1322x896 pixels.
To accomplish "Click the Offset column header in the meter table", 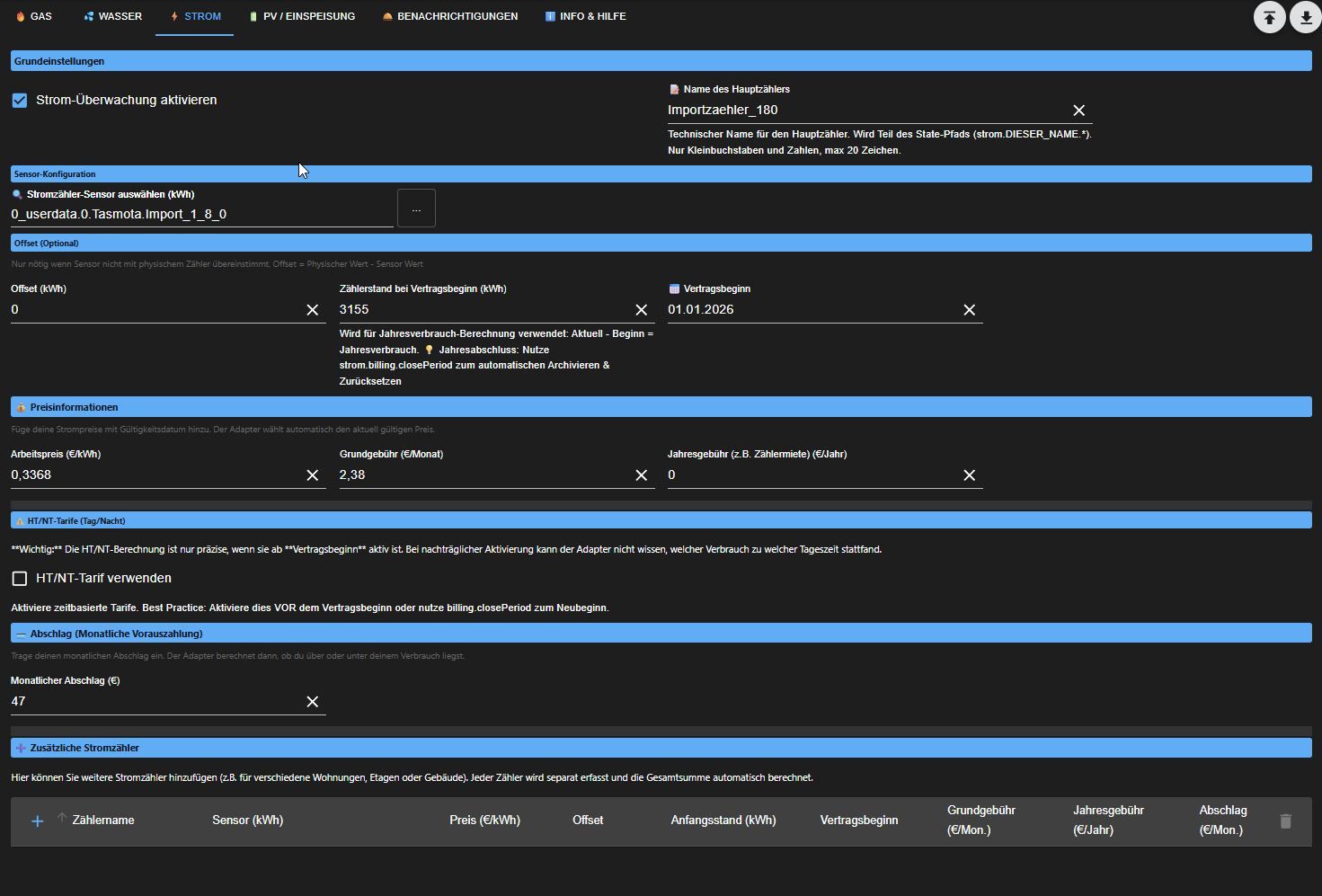I will click(588, 821).
